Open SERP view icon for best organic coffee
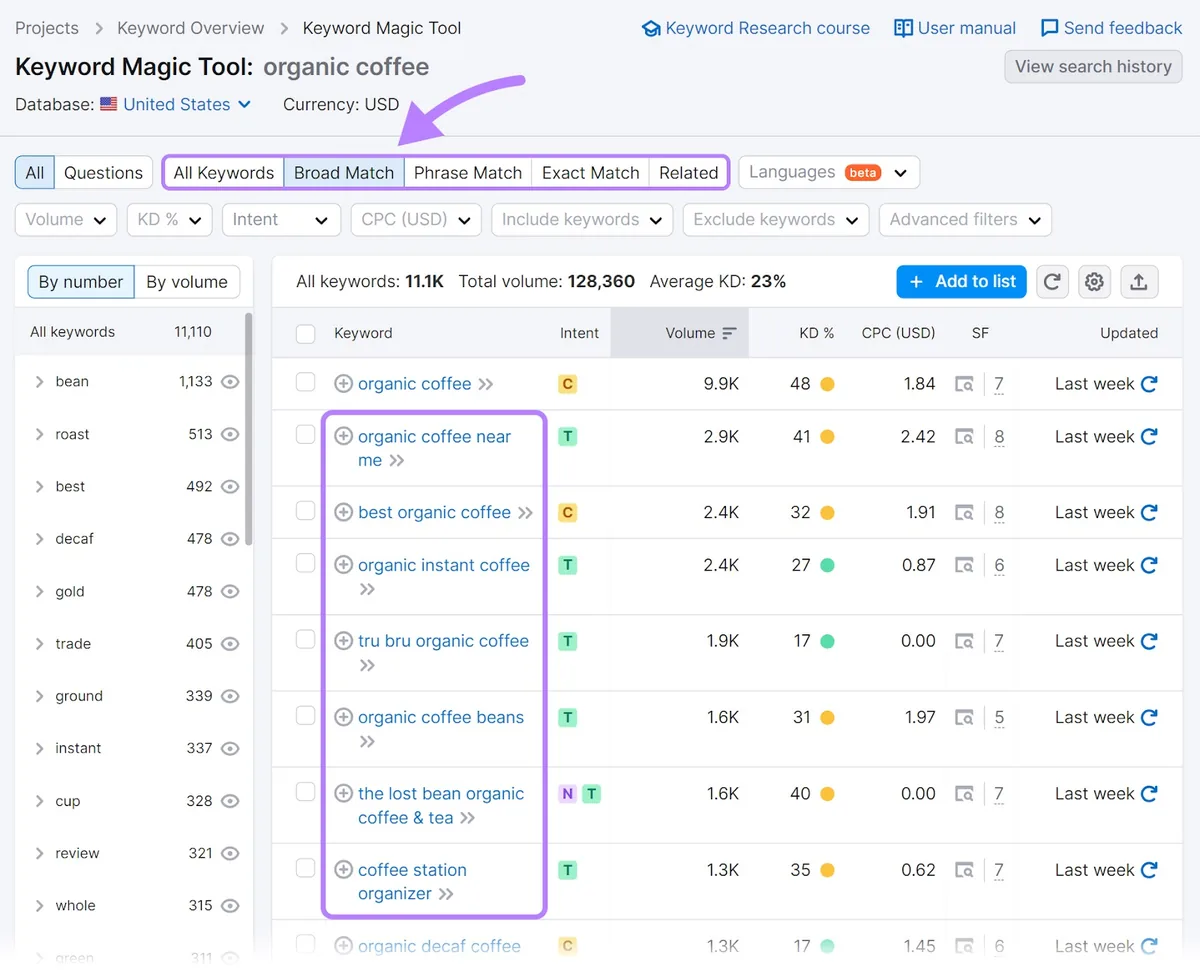 [964, 513]
